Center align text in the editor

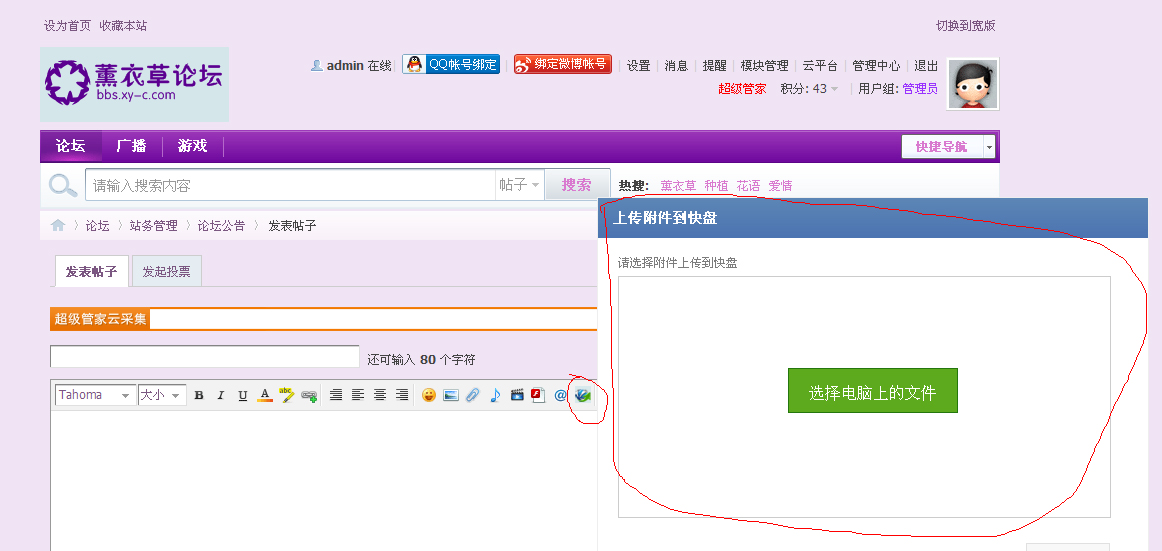[x=380, y=395]
